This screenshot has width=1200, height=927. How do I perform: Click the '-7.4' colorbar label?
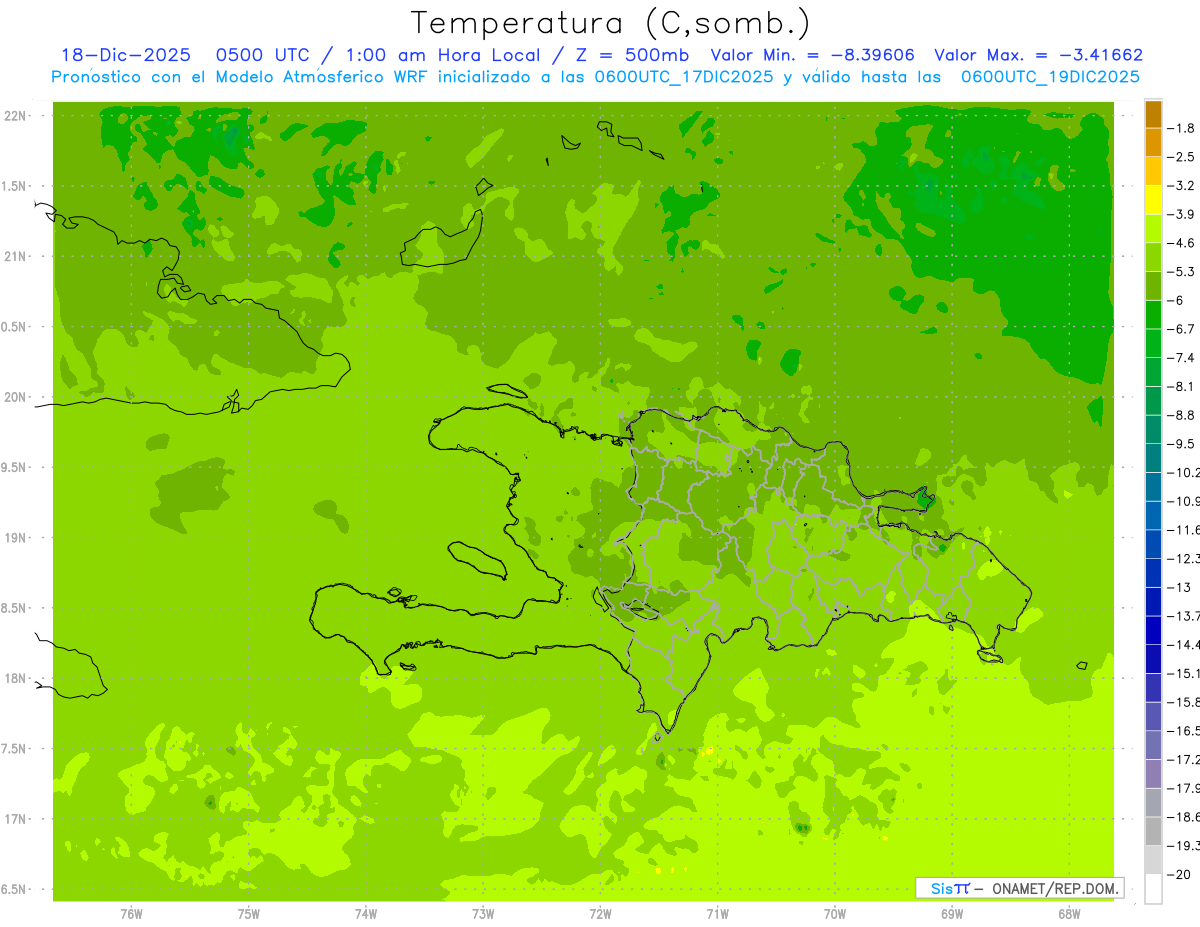coord(1183,357)
